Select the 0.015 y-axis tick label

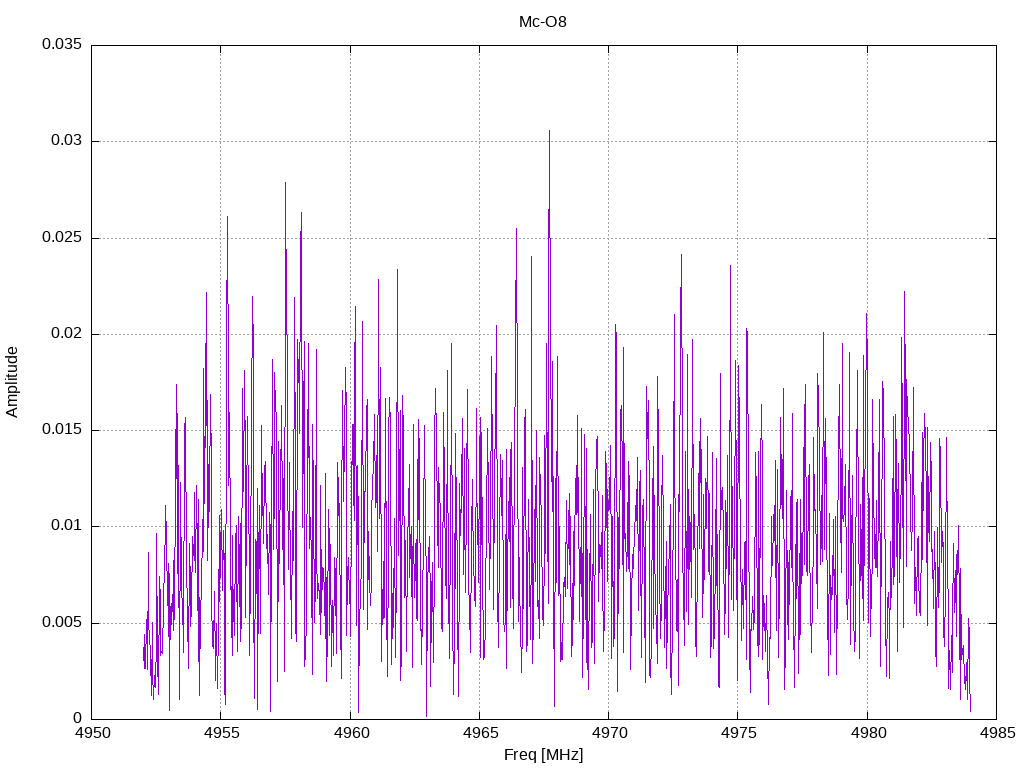pyautogui.click(x=61, y=430)
